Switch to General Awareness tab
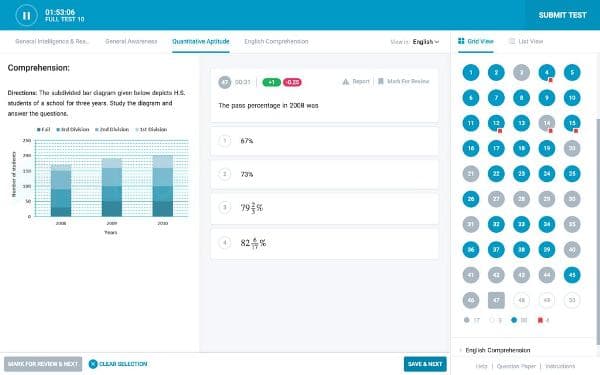600x375 pixels. pyautogui.click(x=131, y=41)
